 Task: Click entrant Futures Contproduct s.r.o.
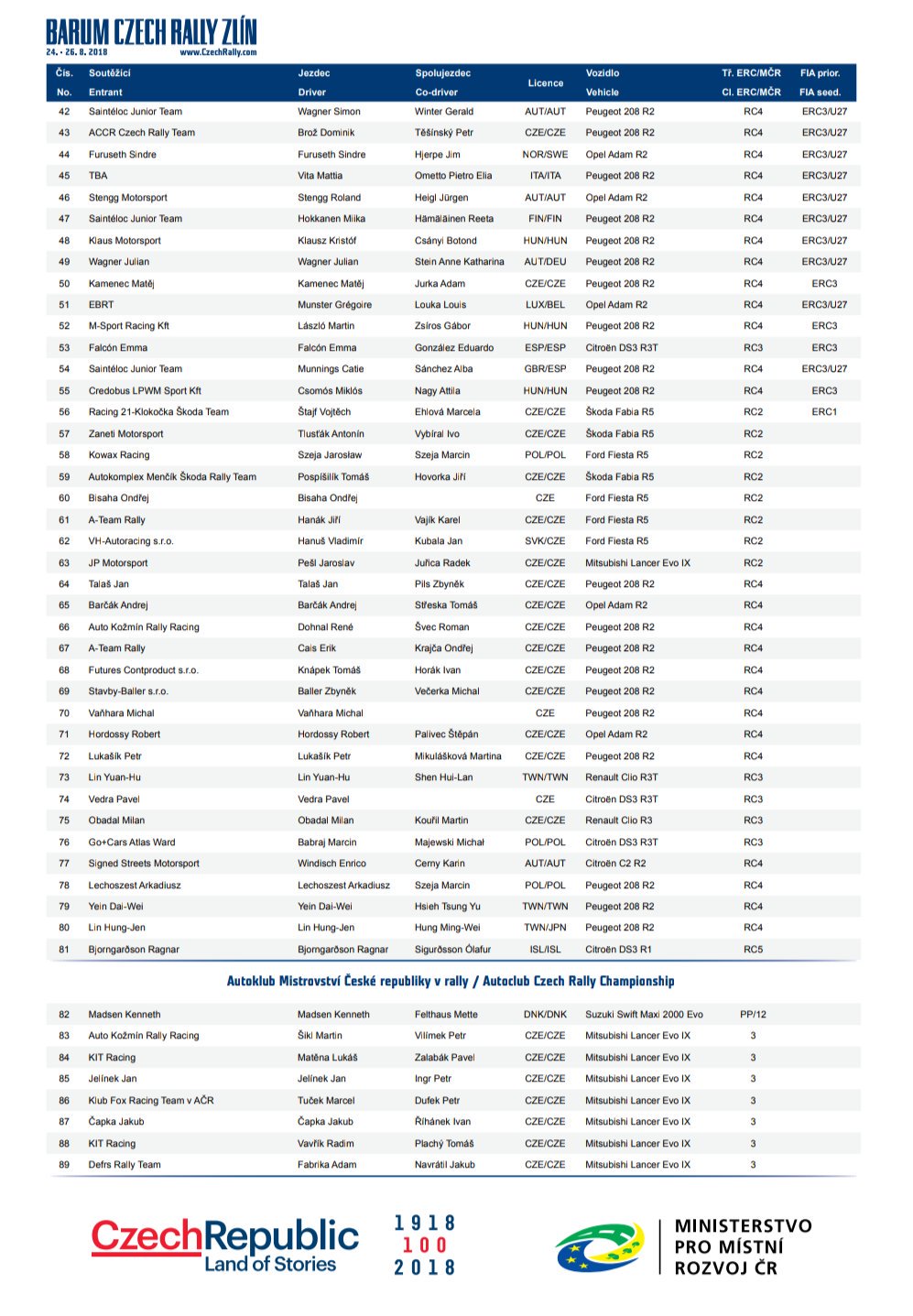click(143, 670)
